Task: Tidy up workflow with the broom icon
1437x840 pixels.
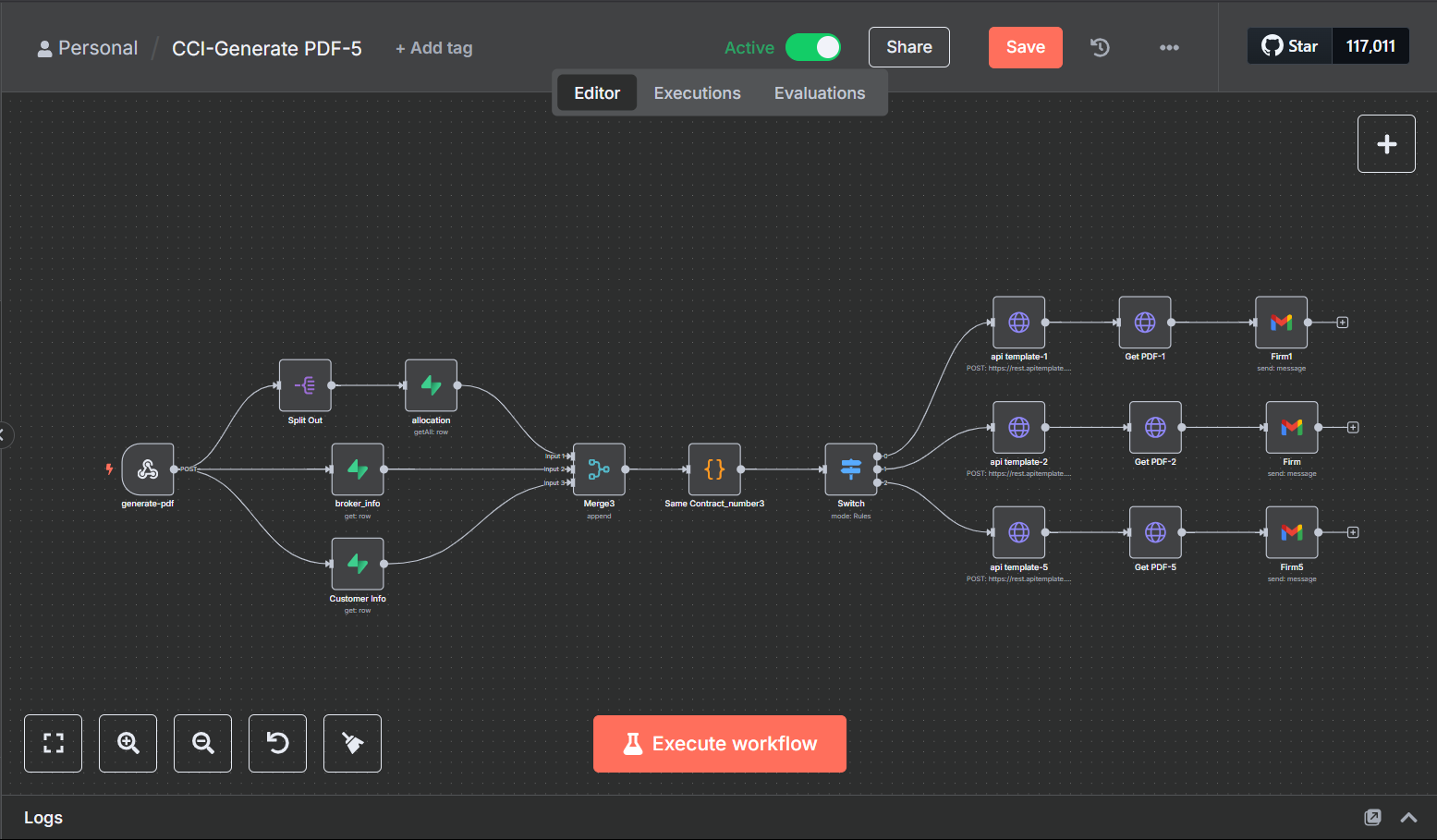Action: tap(352, 743)
